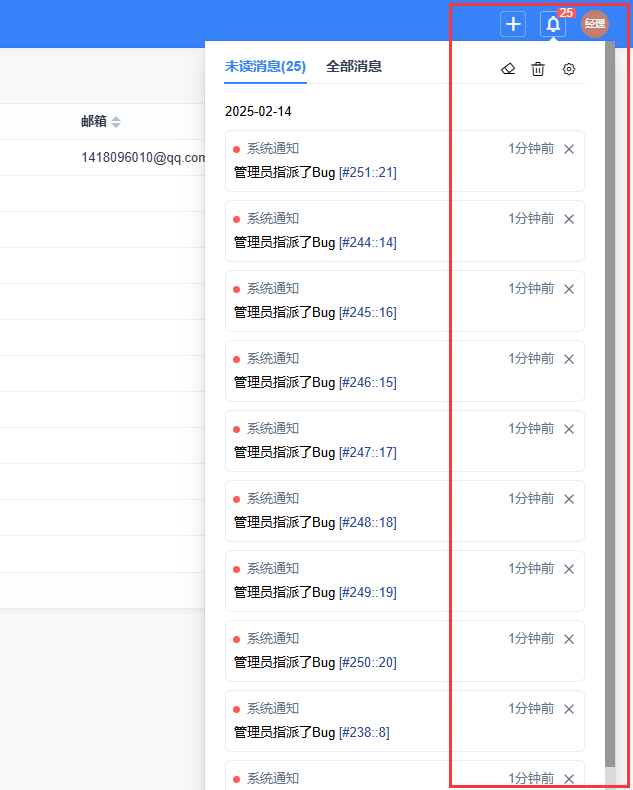This screenshot has height=790, width=633.
Task: Switch to the 未读消息(25) tab
Action: tap(265, 67)
